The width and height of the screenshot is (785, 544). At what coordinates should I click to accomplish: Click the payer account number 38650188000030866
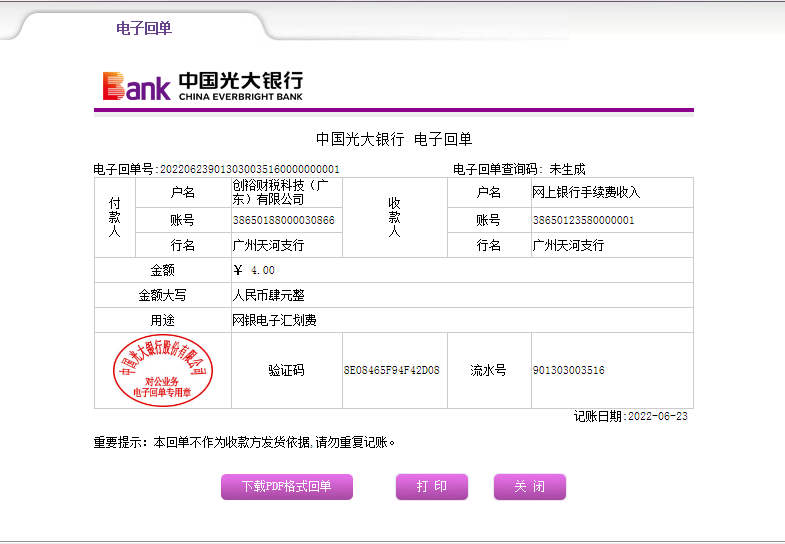(x=283, y=220)
